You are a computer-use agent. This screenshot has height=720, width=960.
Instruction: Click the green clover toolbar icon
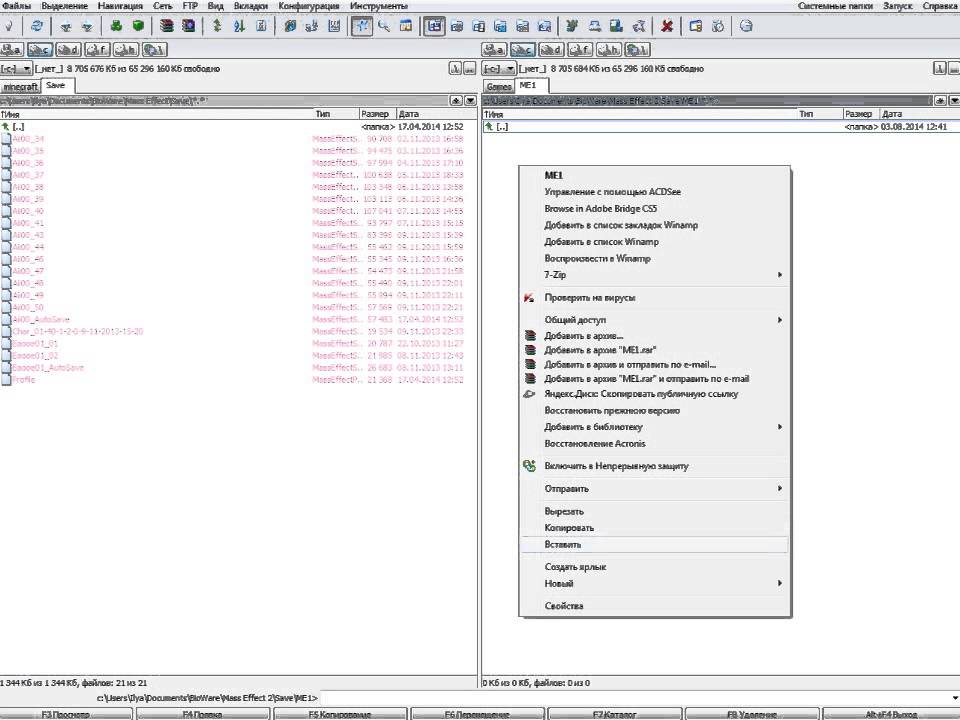(x=116, y=26)
